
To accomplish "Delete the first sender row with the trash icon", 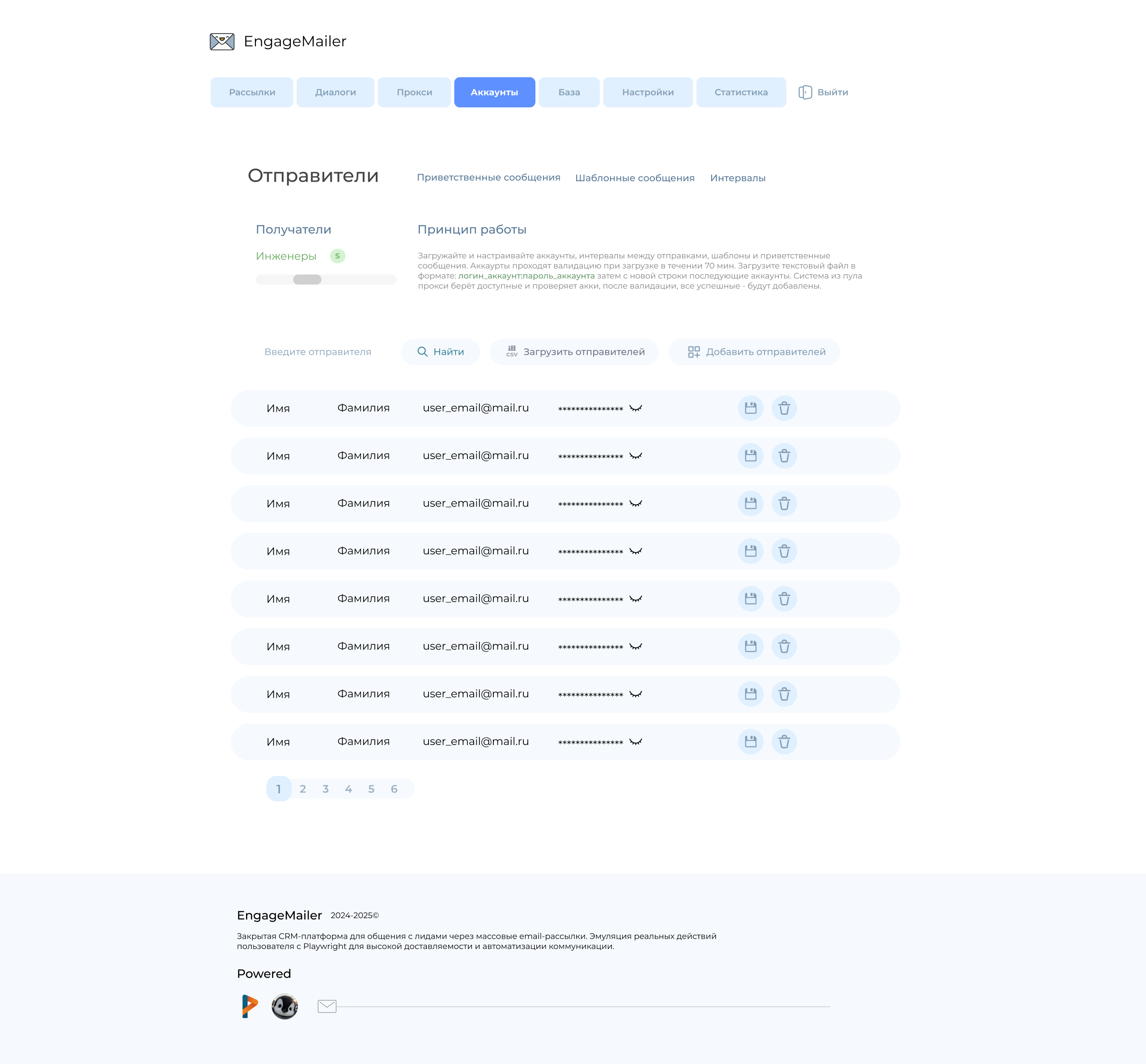I will pyautogui.click(x=784, y=408).
